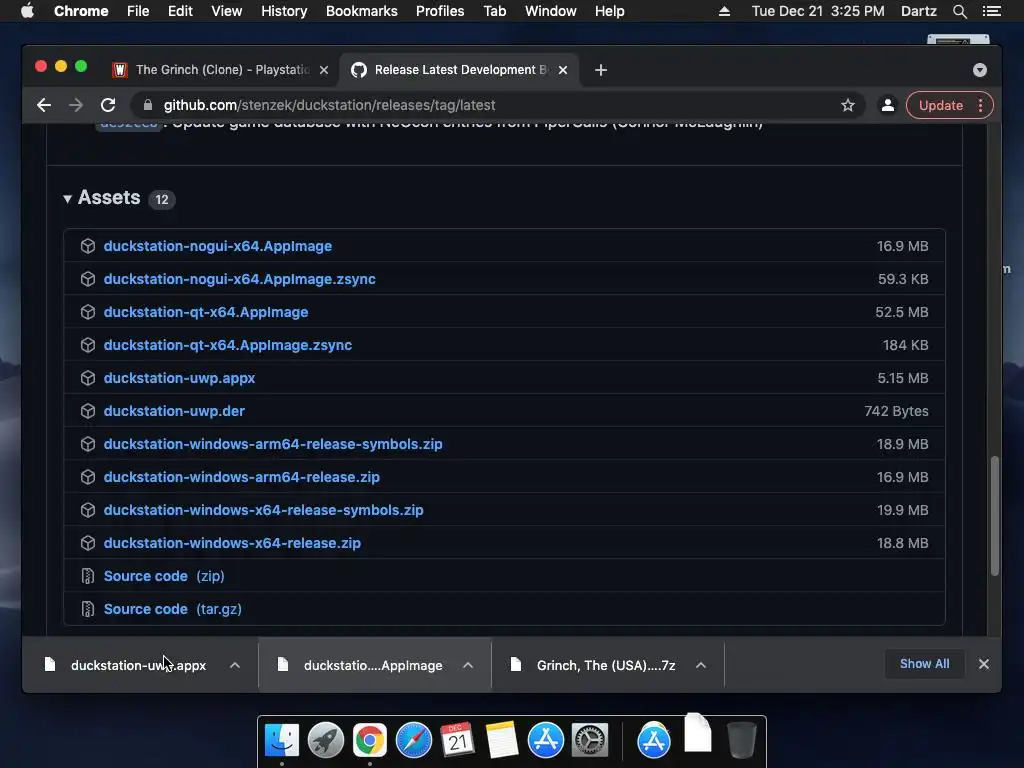Expand options chevron for Grinch 7z download
The image size is (1024, 768).
[x=701, y=665]
